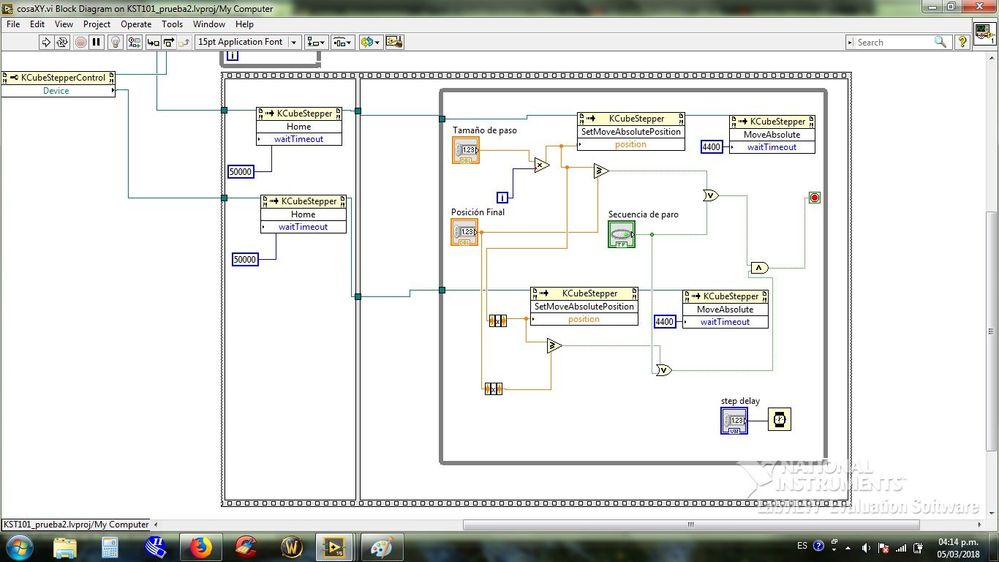Select the while loop stop condition terminal
The height and width of the screenshot is (562, 999).
[814, 198]
